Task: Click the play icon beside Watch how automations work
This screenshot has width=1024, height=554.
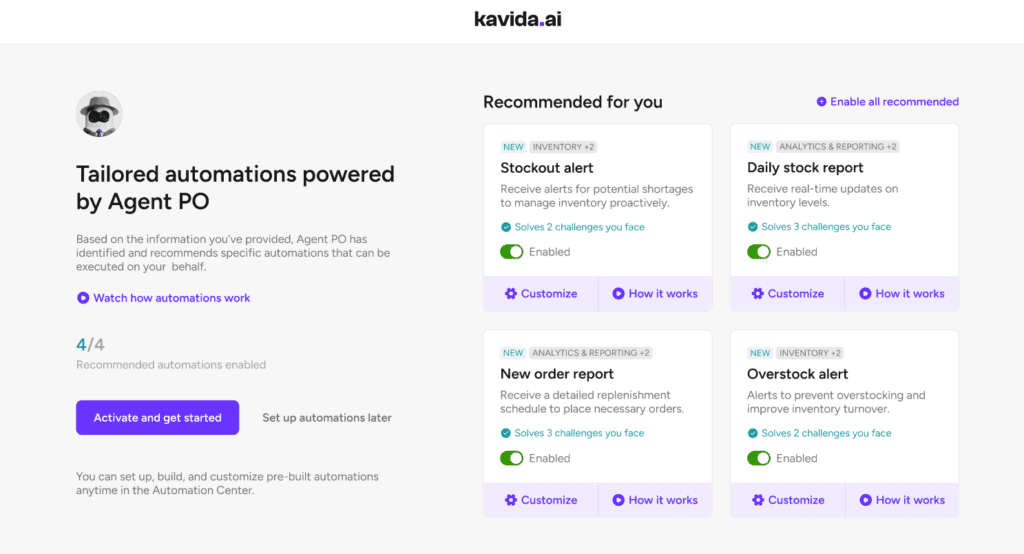Action: click(83, 298)
